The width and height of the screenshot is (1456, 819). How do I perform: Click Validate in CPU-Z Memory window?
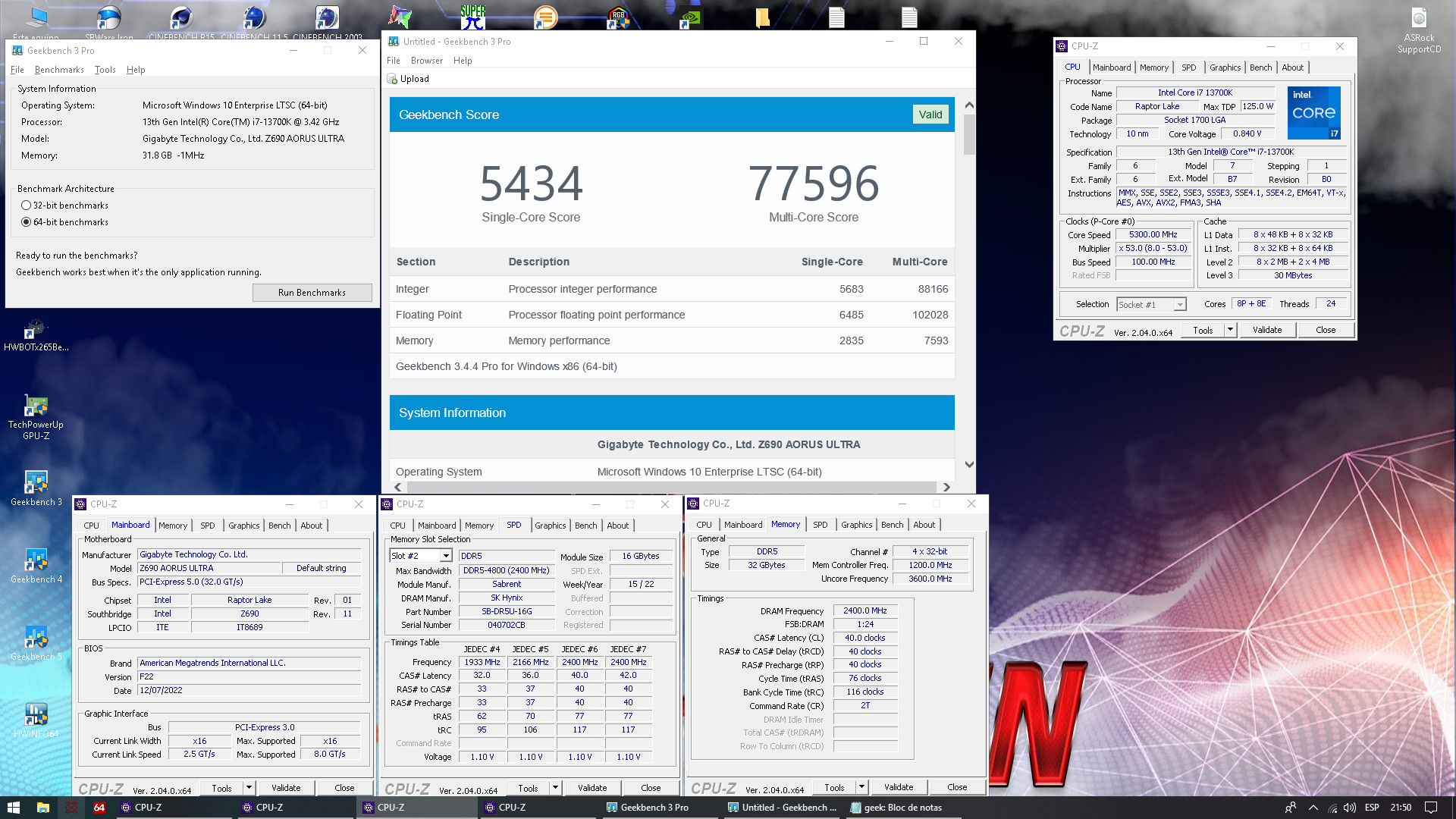coord(898,787)
